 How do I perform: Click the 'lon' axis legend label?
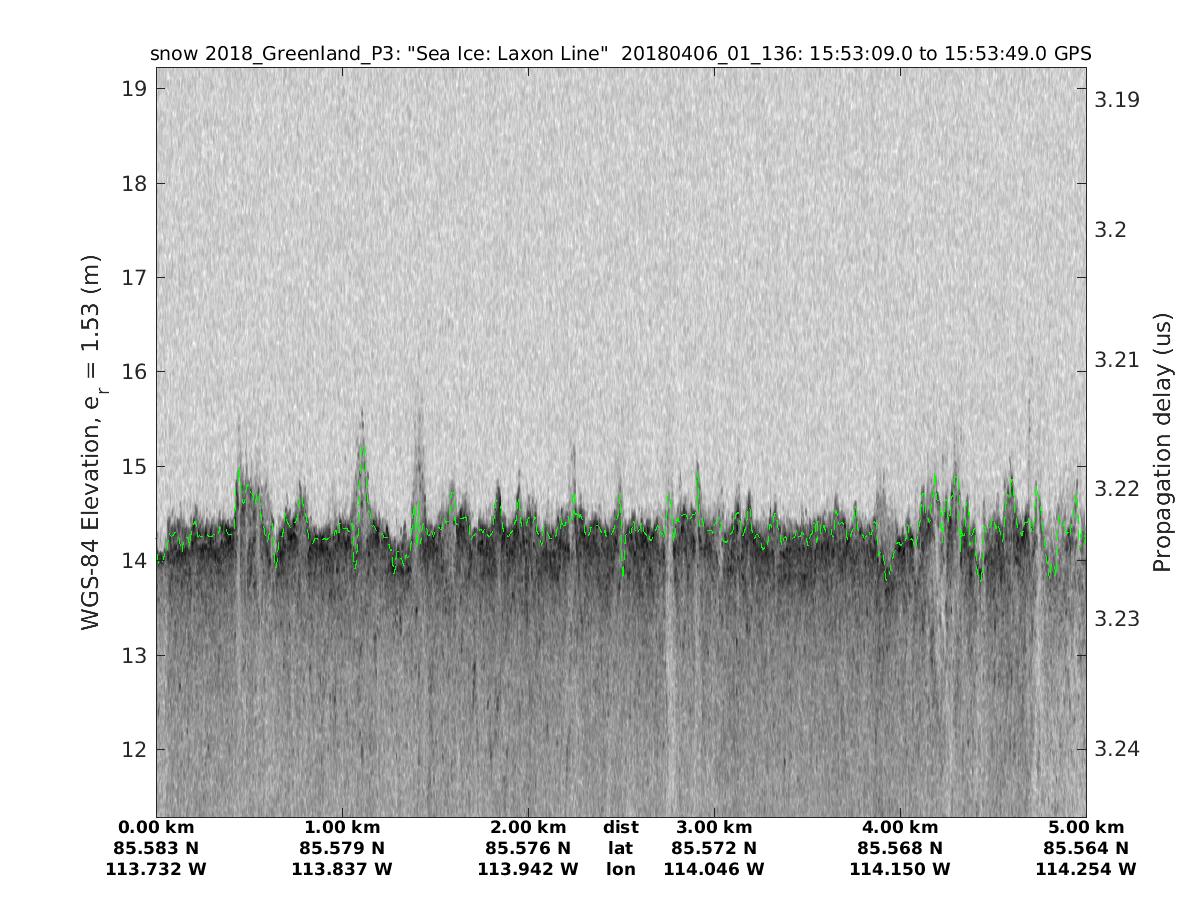620,870
